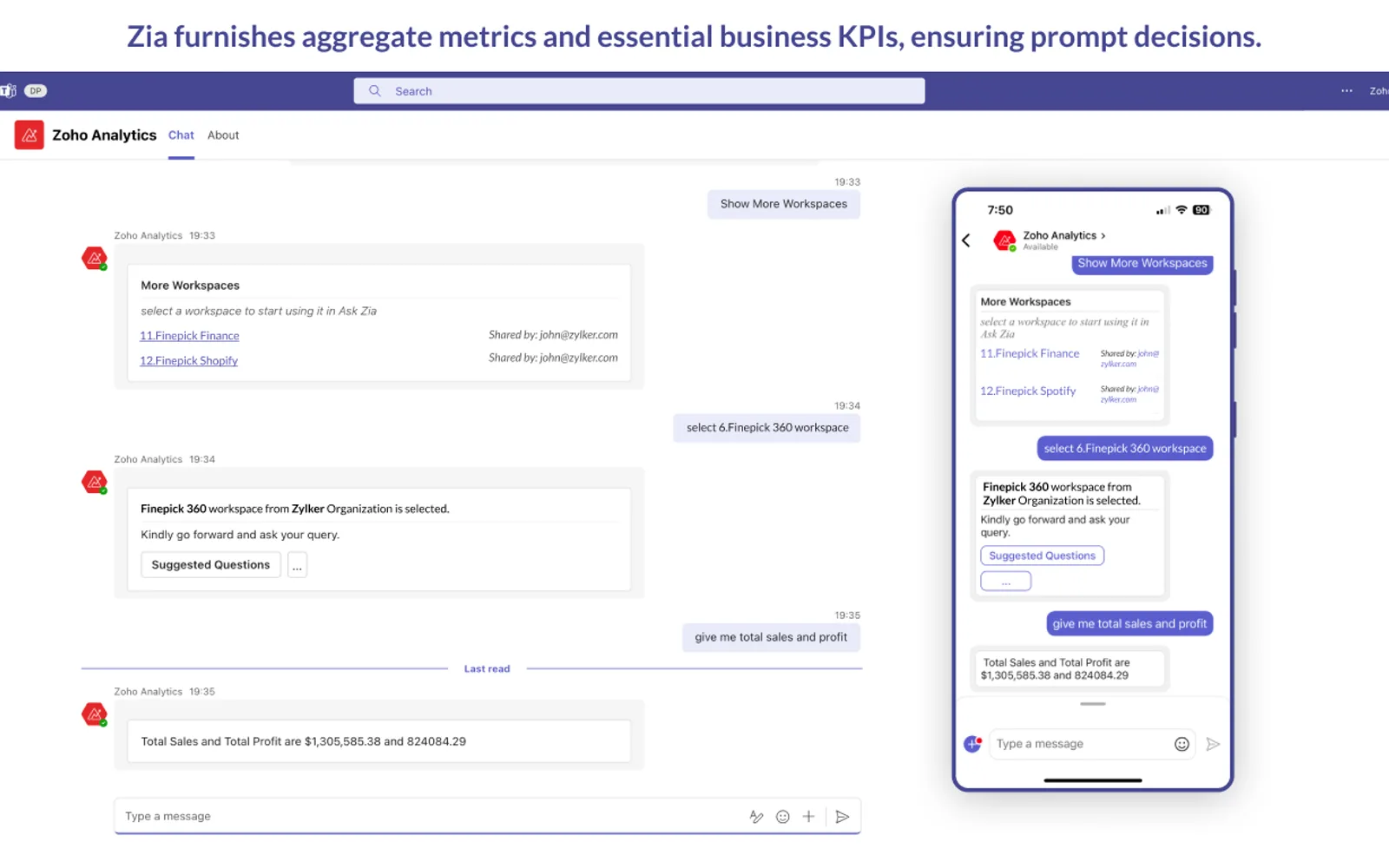
Task: Open the 12.Finepick Shopify workspace link
Action: click(x=188, y=361)
